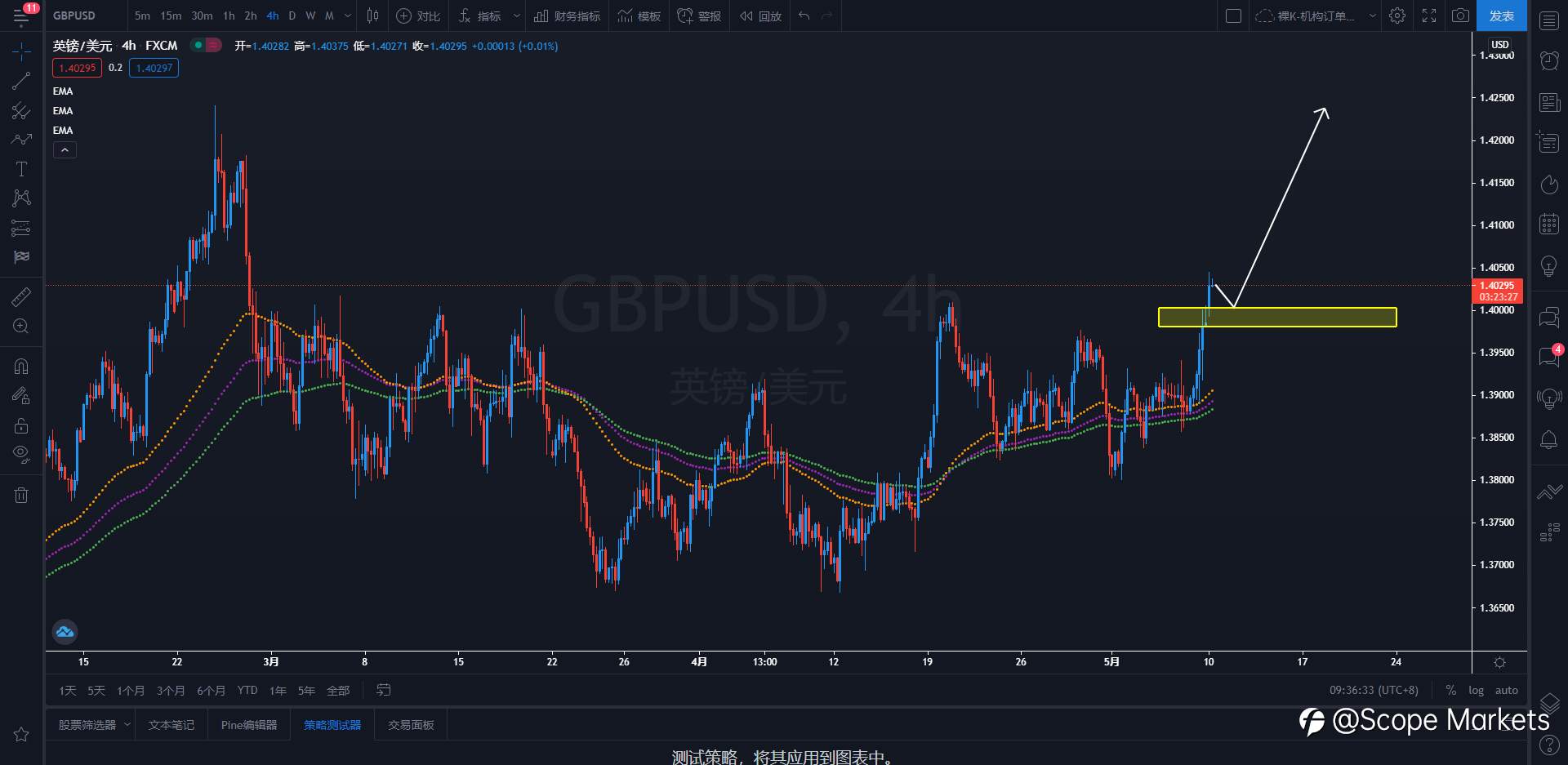Collapse the indicator legend chevron
1568x765 pixels.
65,150
